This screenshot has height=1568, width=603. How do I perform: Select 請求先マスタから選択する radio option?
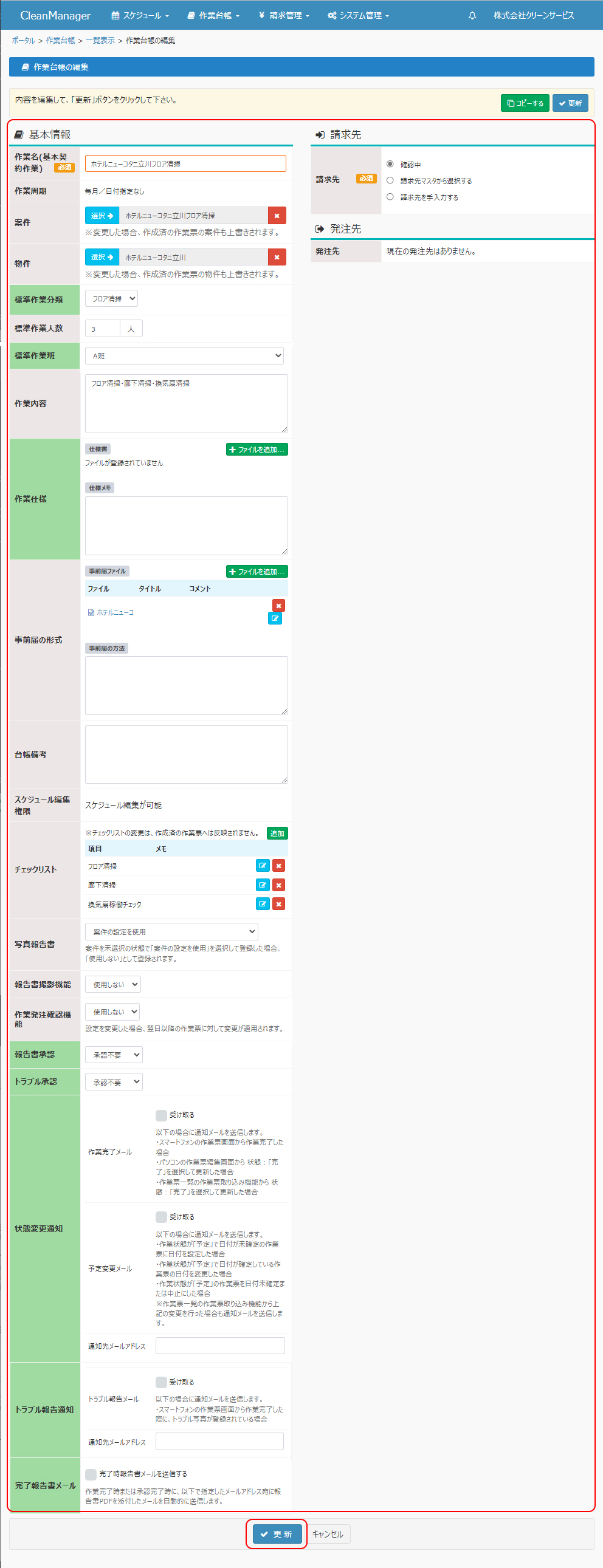pyautogui.click(x=390, y=181)
